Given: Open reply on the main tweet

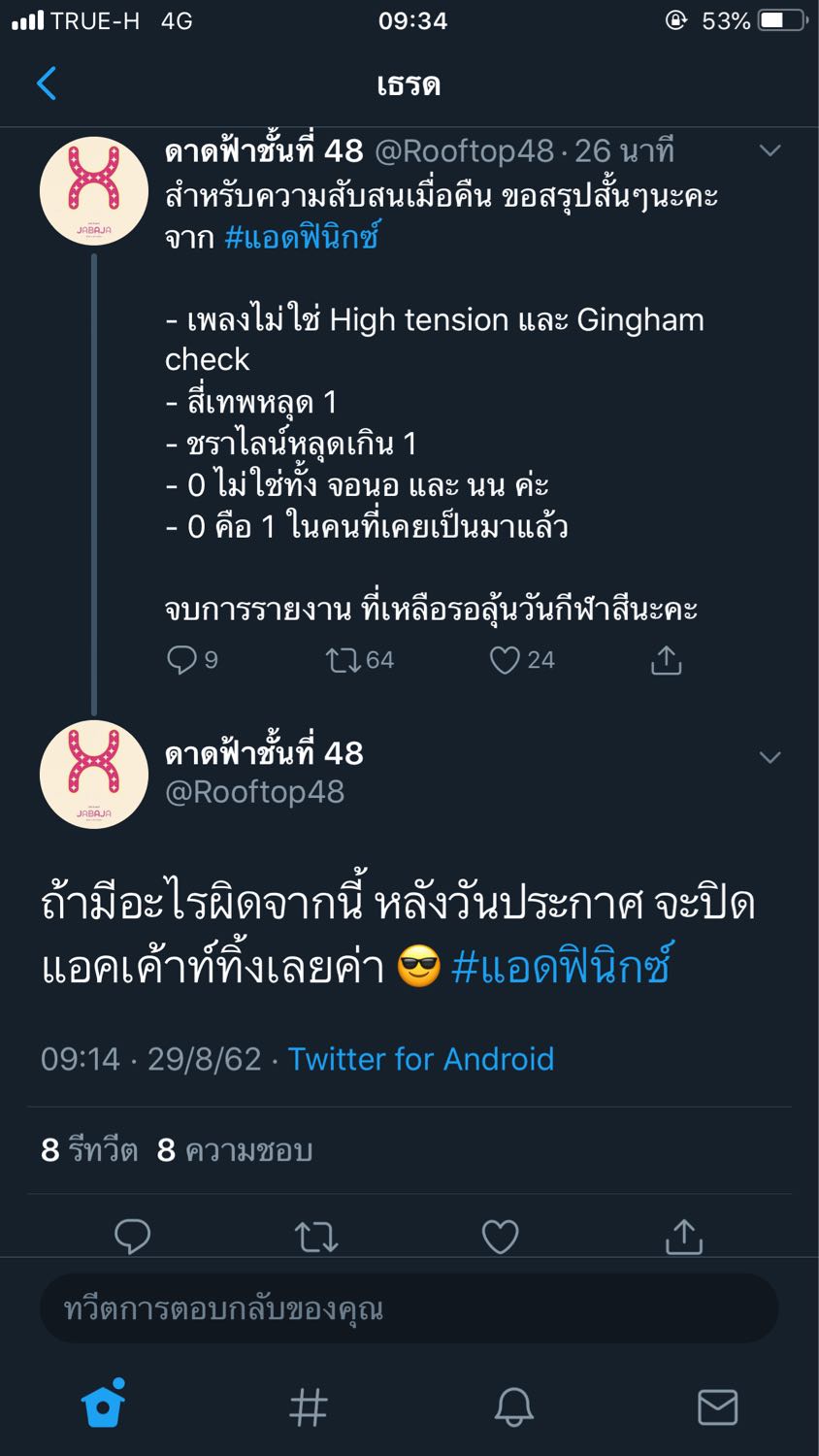Looking at the screenshot, I should coord(133,1236).
